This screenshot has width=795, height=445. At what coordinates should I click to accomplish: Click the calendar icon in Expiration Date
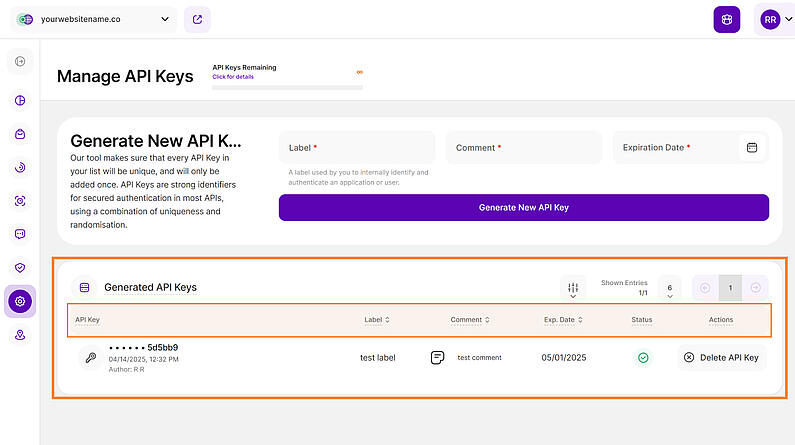click(752, 147)
